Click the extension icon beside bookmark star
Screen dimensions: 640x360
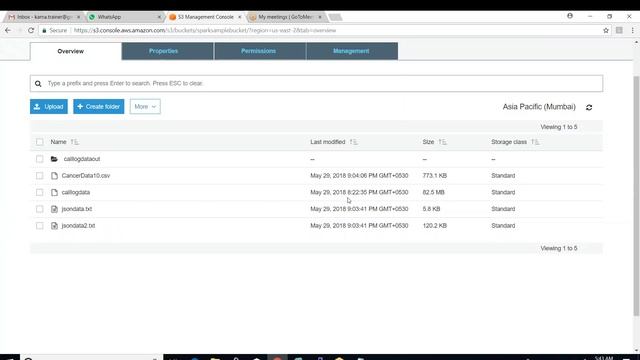[x=619, y=30]
